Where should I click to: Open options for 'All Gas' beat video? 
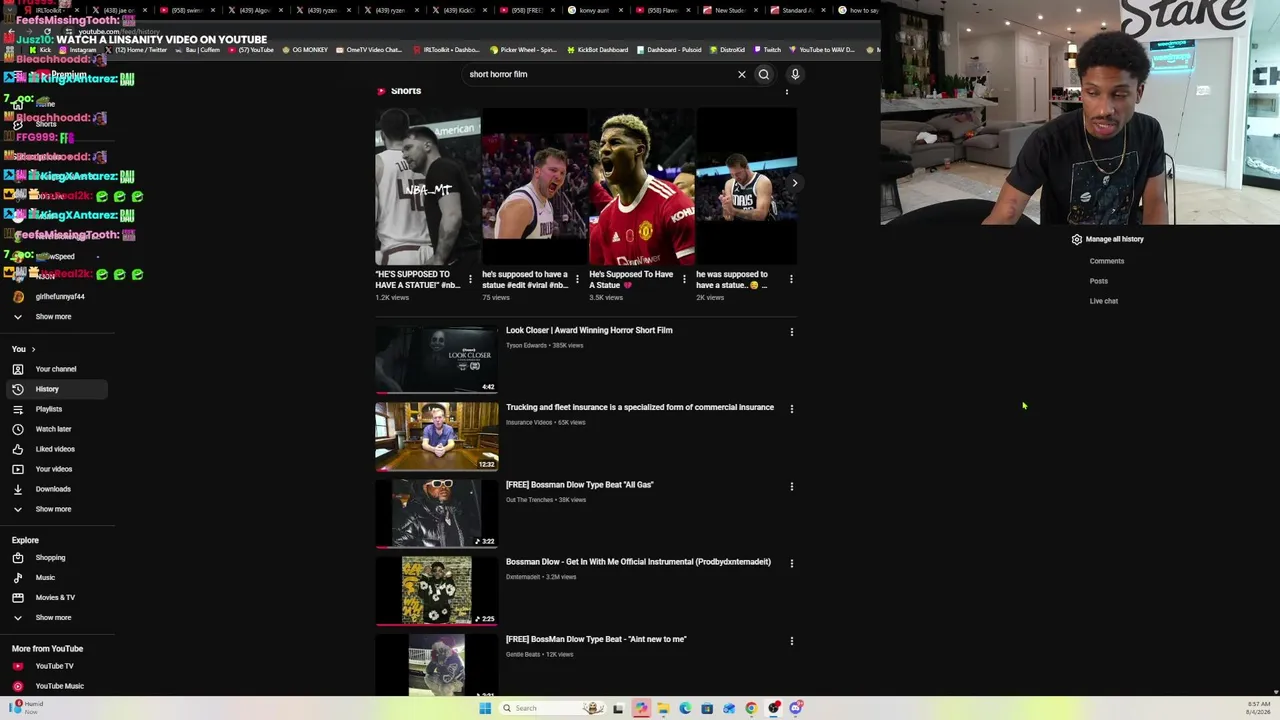[792, 486]
